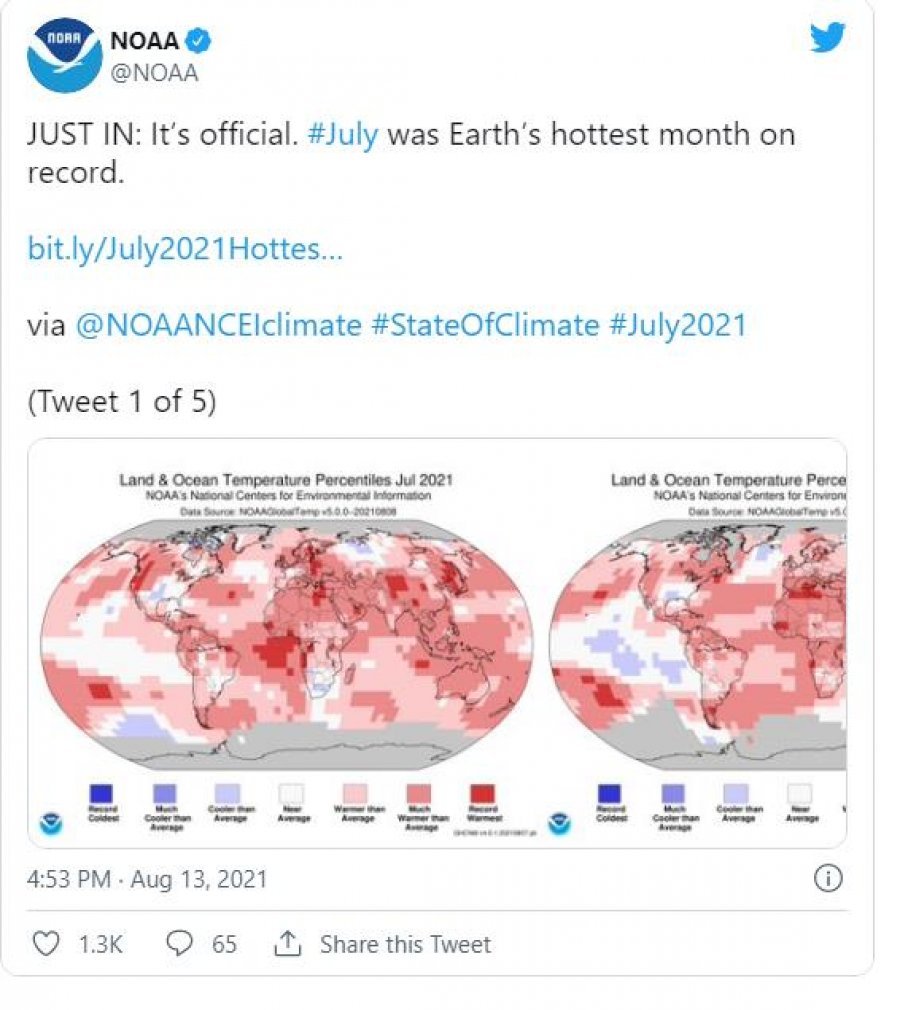Open the #StateOfClimate hashtag
This screenshot has height=1010, width=900.
pyautogui.click(x=486, y=325)
